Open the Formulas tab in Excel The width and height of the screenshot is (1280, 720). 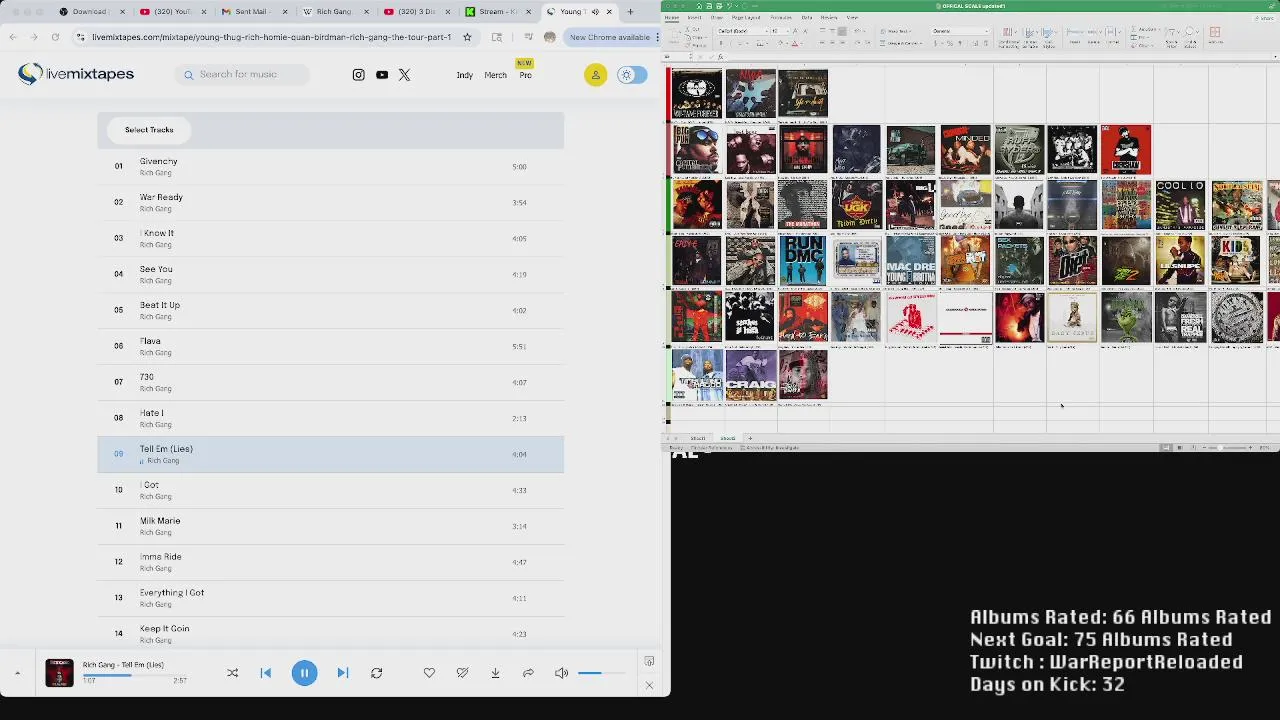pos(781,17)
